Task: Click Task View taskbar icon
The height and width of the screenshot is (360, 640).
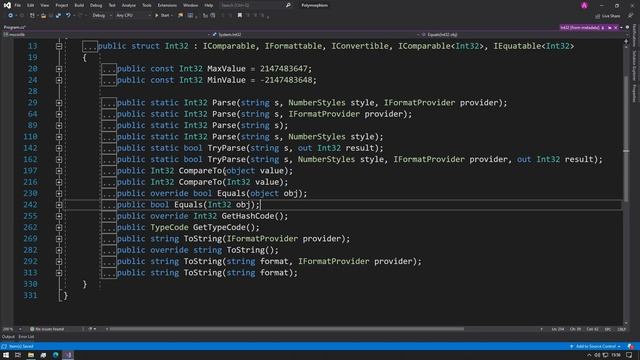Action: pyautogui.click(x=18, y=355)
